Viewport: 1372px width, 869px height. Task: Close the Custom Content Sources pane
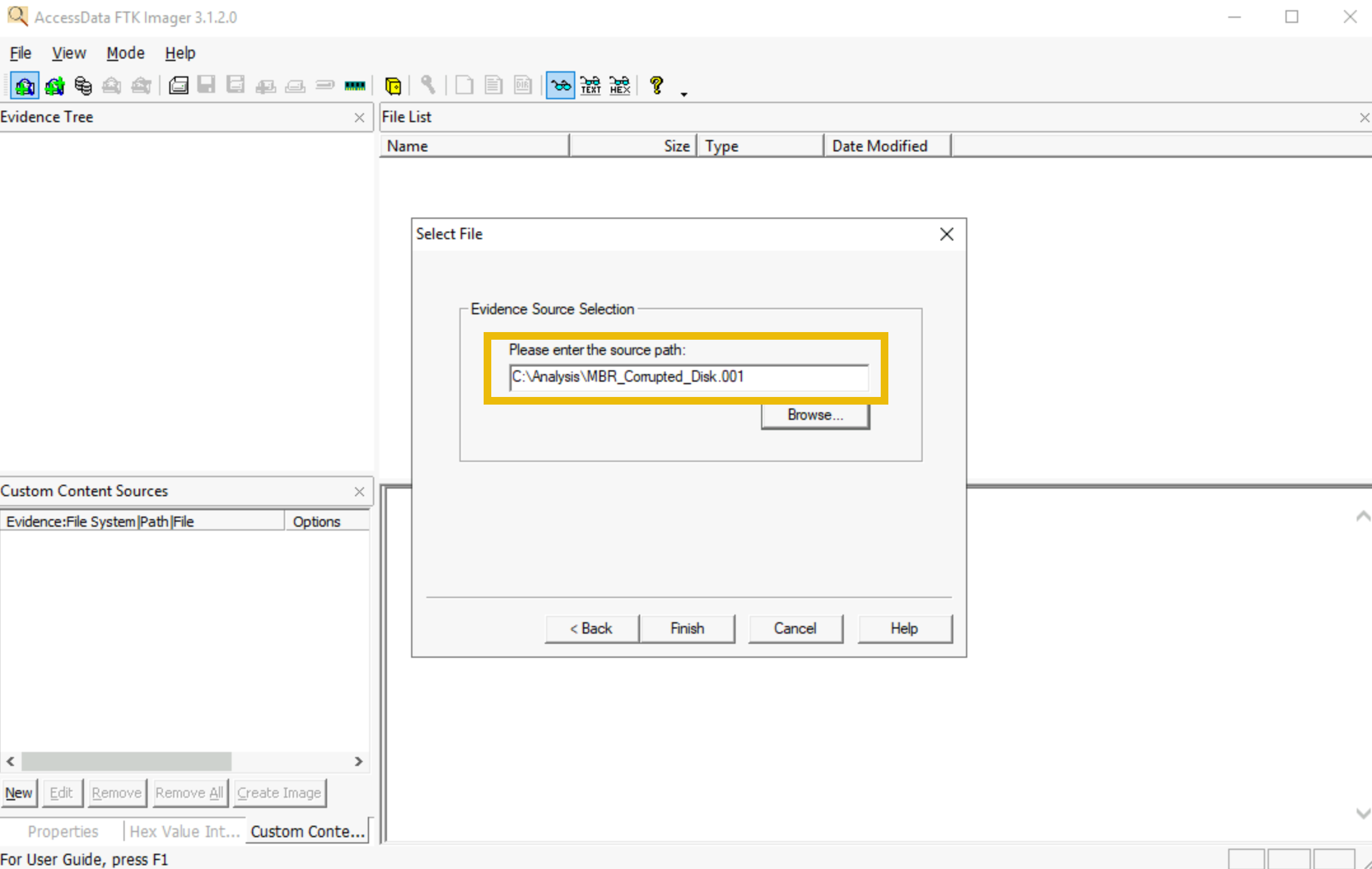[x=360, y=492]
